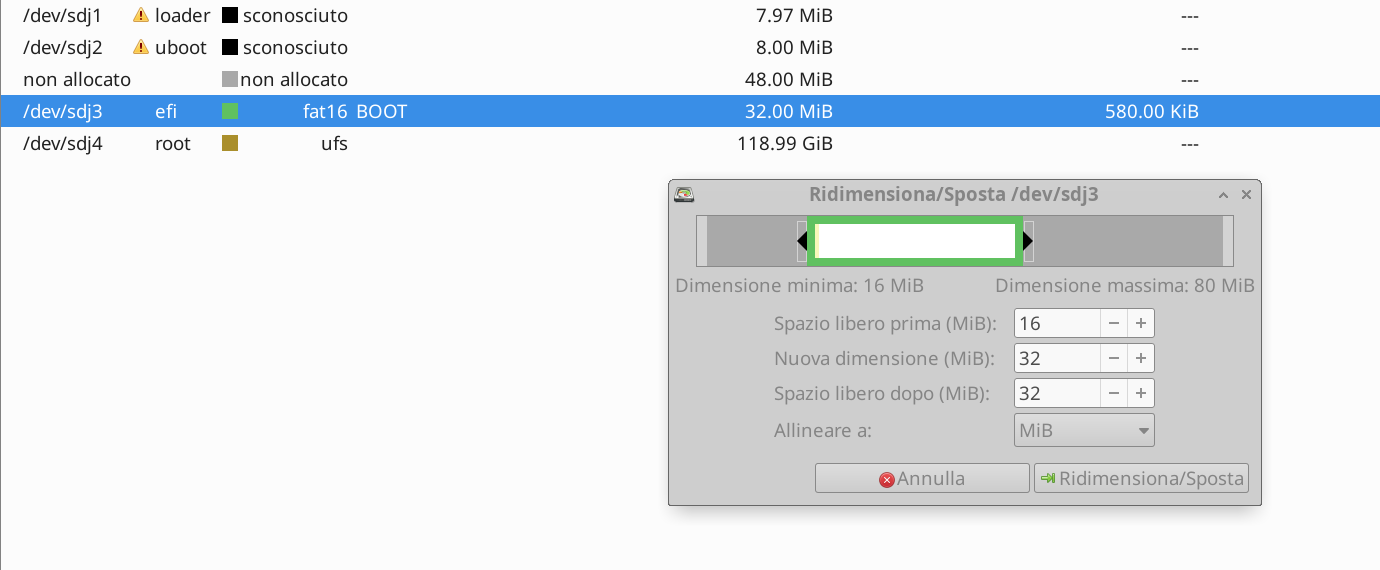Focus the Nuova dimensione input field
This screenshot has width=1380, height=570.
coord(1057,359)
